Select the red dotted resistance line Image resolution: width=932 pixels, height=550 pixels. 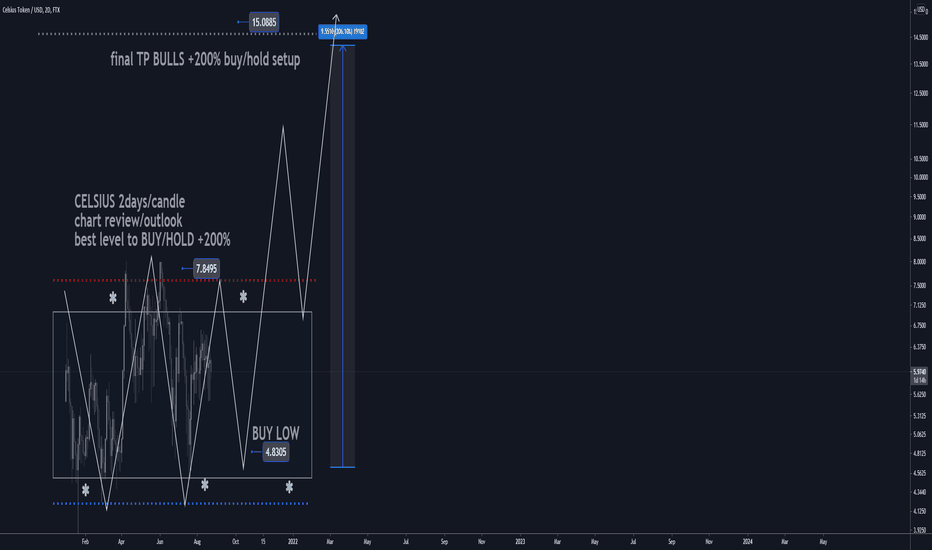[184, 280]
